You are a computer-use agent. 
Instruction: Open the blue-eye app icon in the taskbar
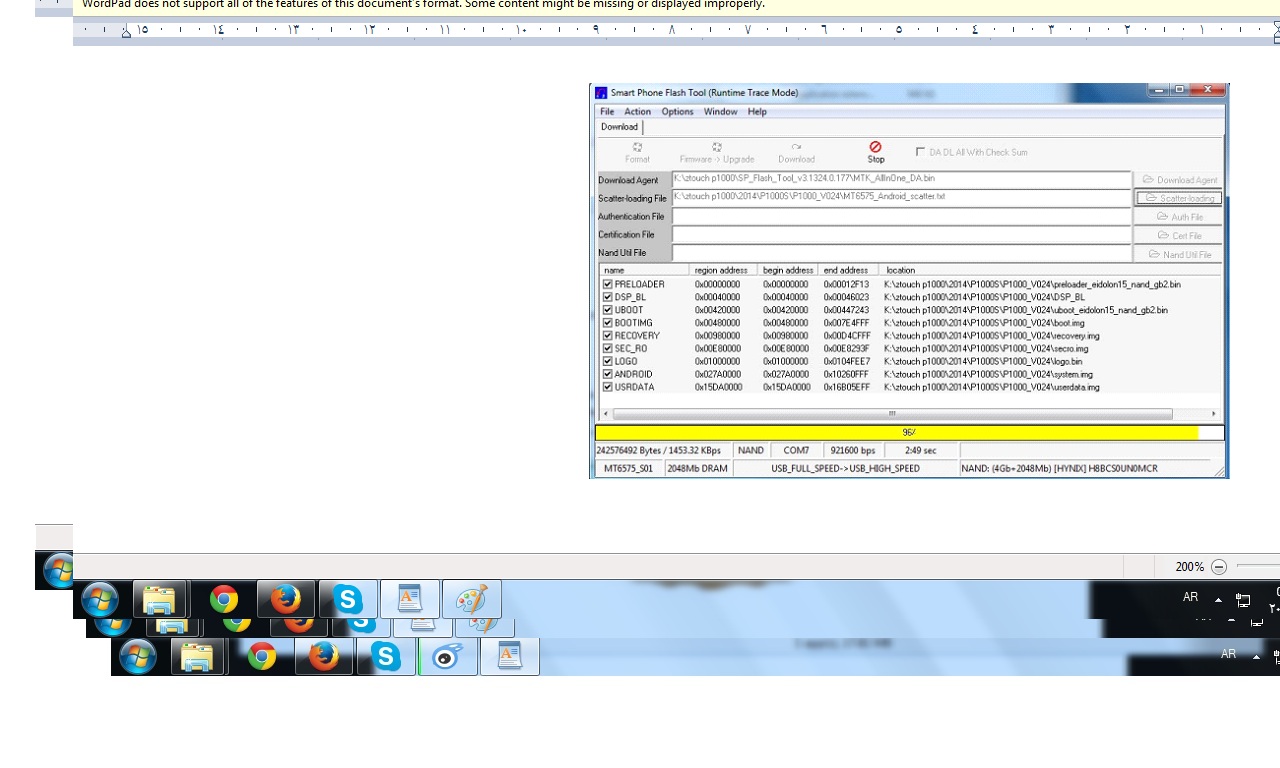(x=447, y=656)
